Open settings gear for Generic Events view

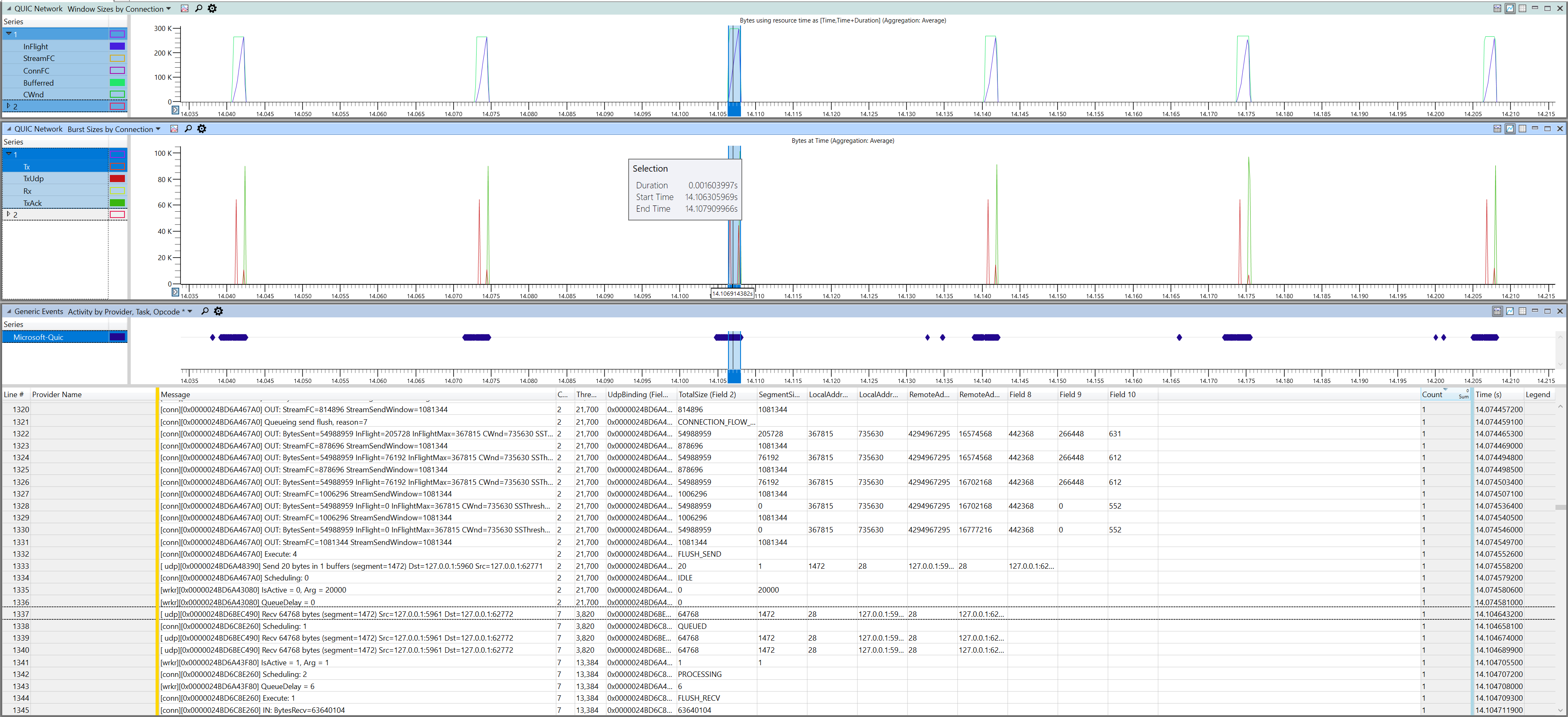click(218, 311)
